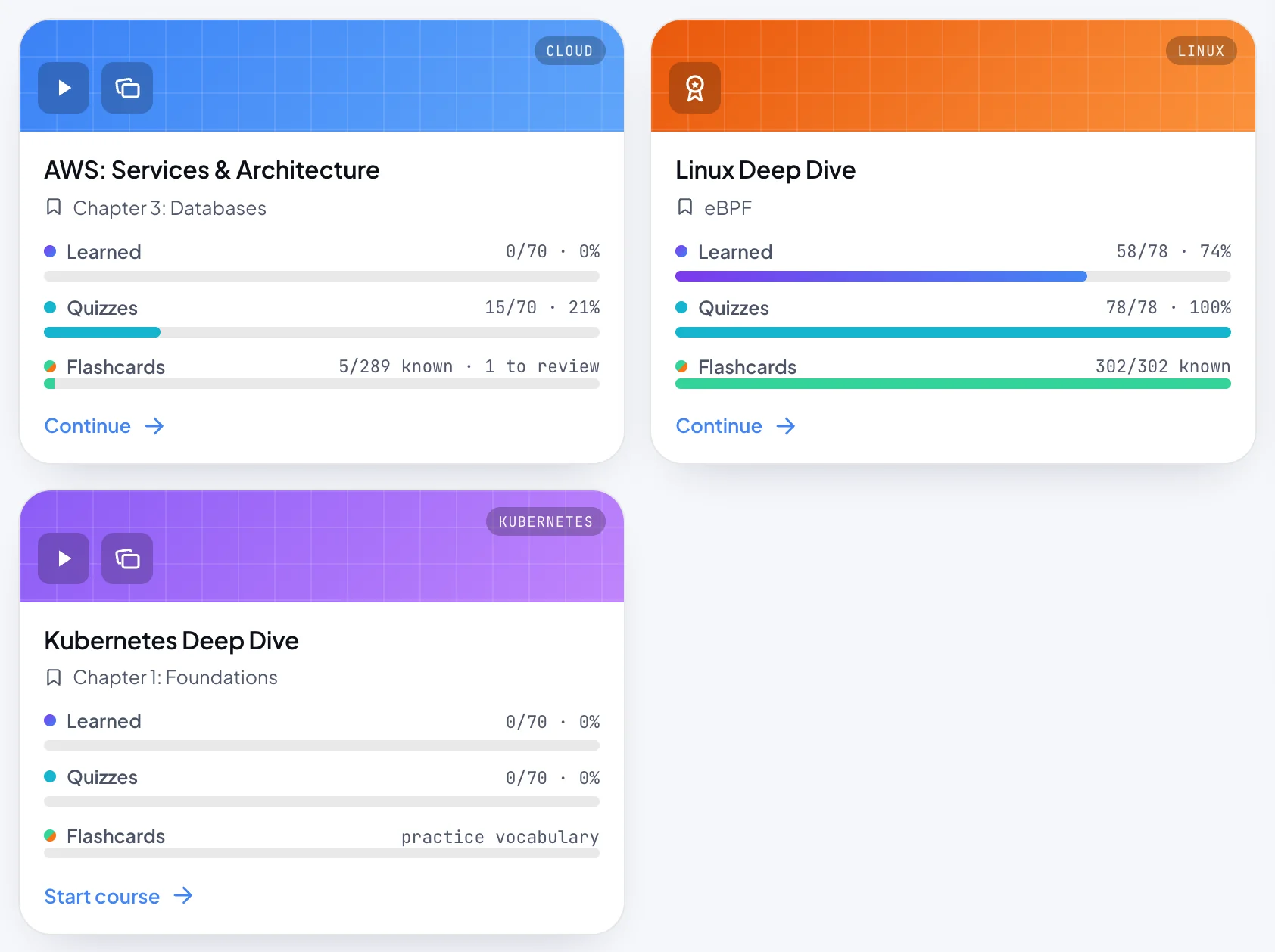Click the Quizzes label on AWS card

pos(102,308)
